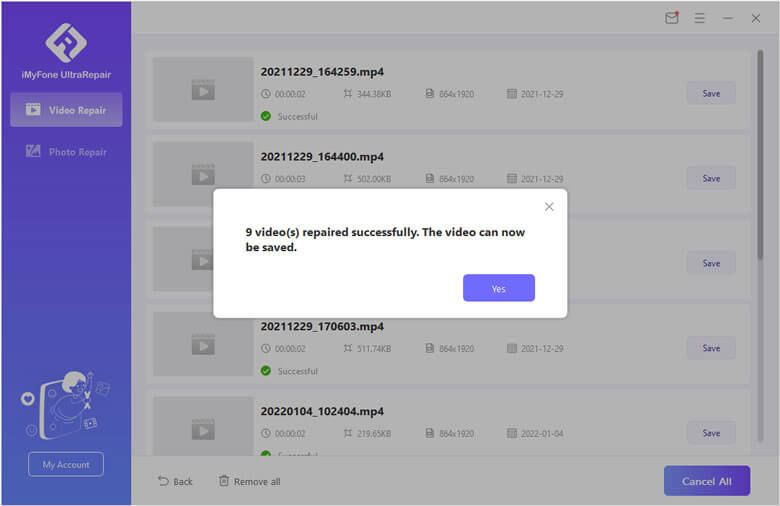Viewport: 780px width, 506px height.
Task: Click the My Account button
Action: [66, 464]
